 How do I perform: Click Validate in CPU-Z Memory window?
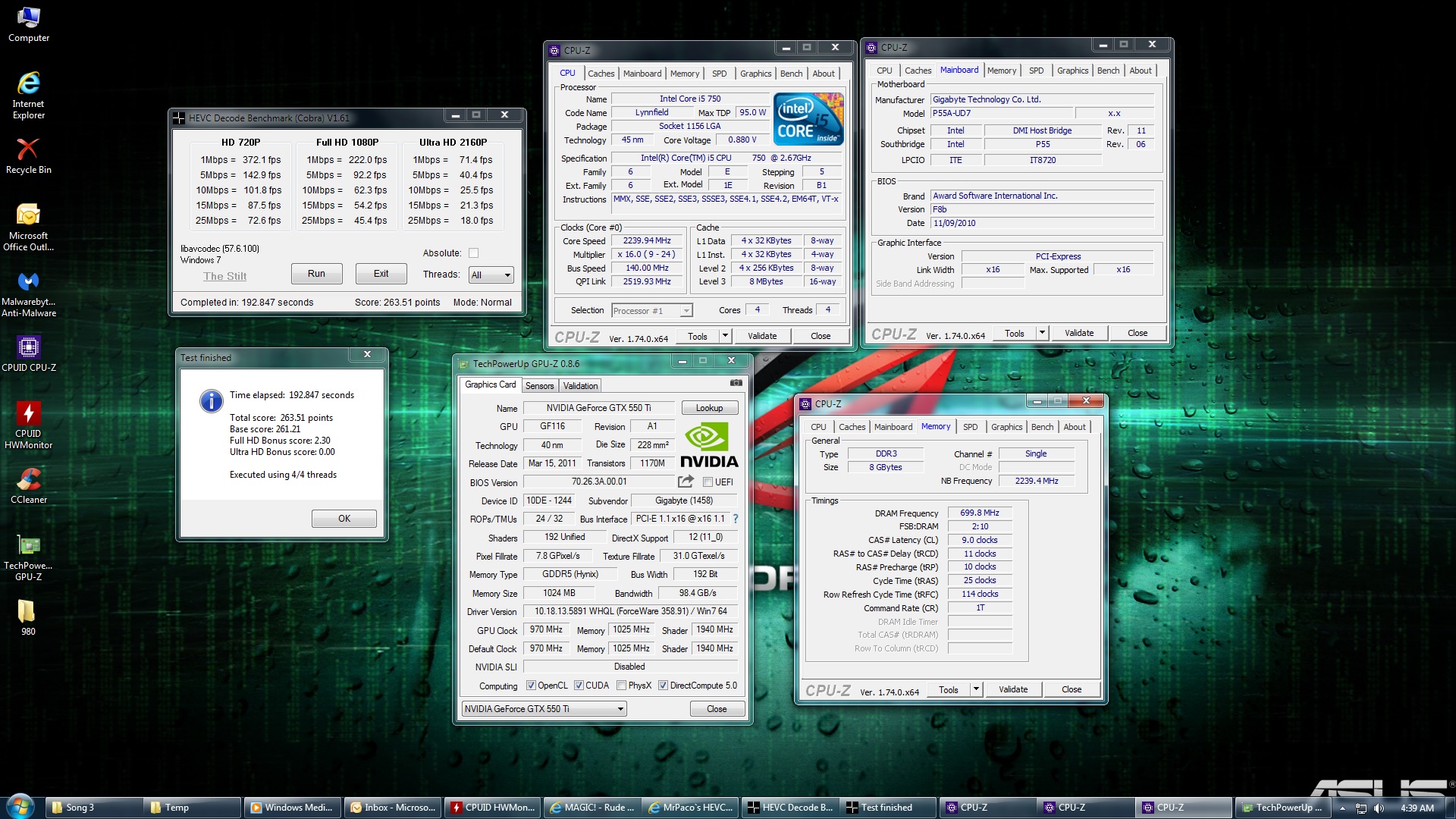pos(1013,689)
